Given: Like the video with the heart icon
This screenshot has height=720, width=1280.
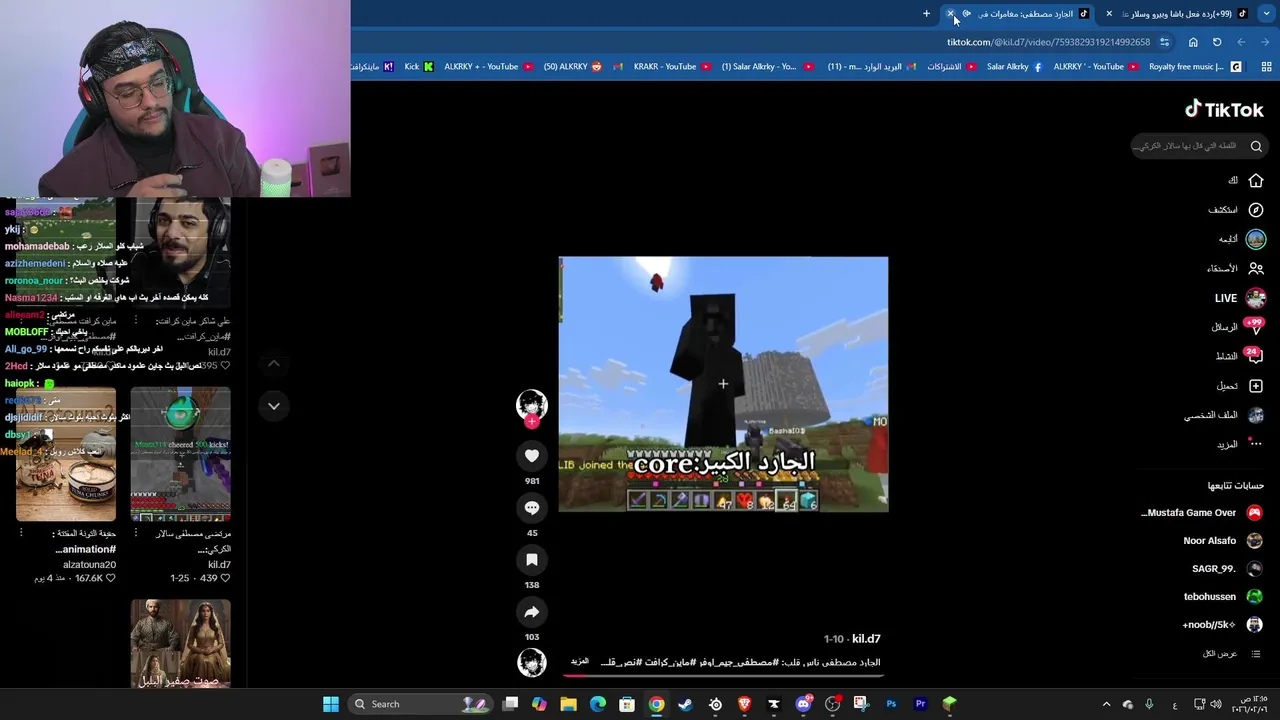Looking at the screenshot, I should click(x=532, y=456).
